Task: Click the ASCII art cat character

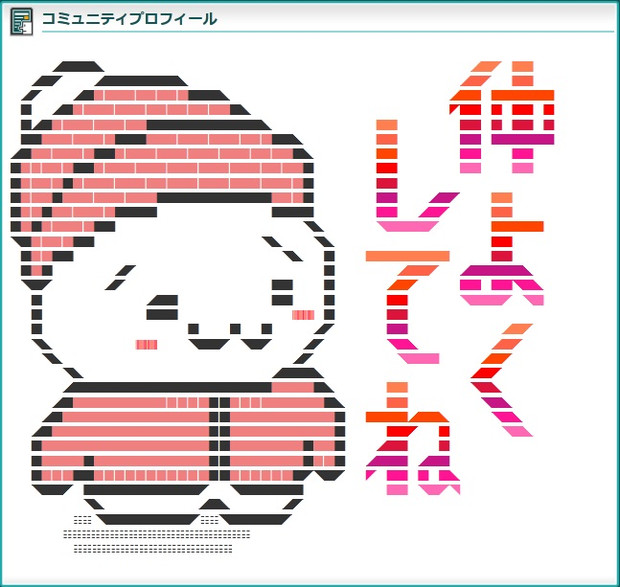Action: click(178, 308)
